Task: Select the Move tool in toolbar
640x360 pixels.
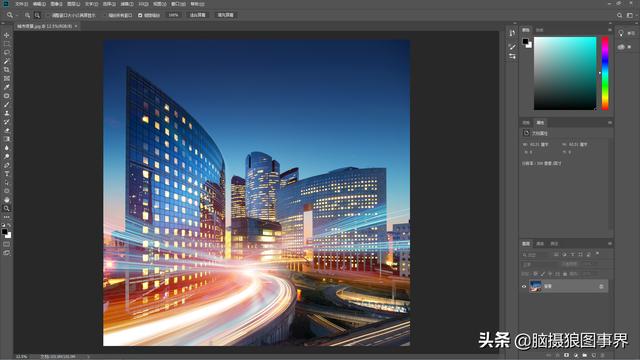Action: click(7, 35)
